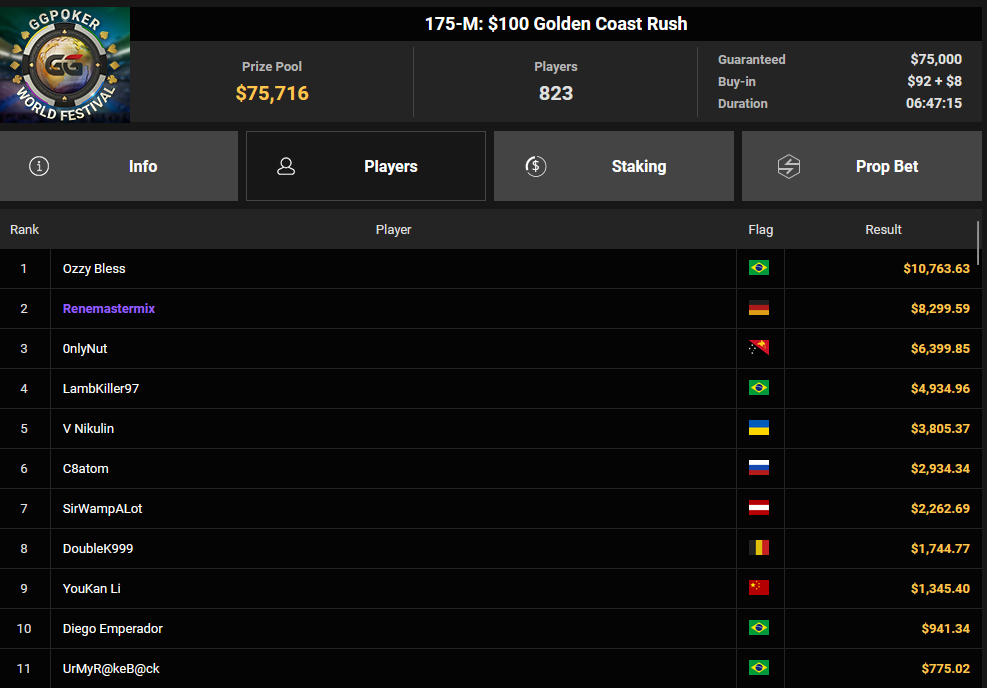
Task: Click the Rank column header
Action: (x=25, y=230)
